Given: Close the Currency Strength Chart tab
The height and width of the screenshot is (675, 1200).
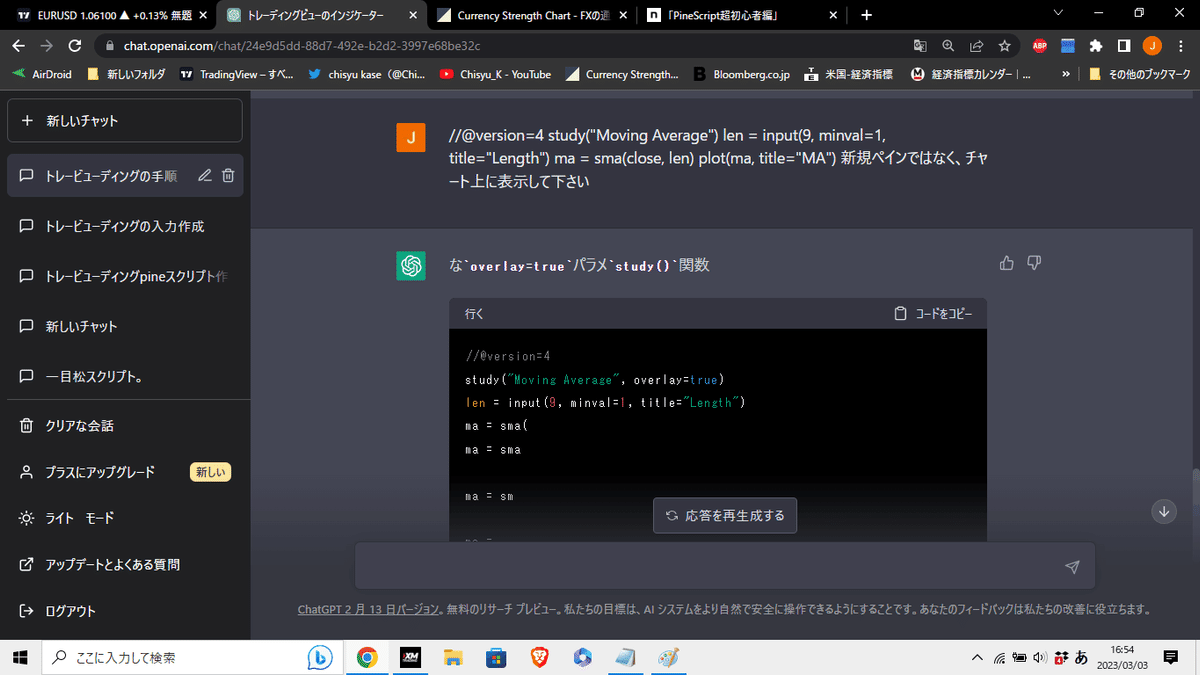Looking at the screenshot, I should pyautogui.click(x=623, y=15).
